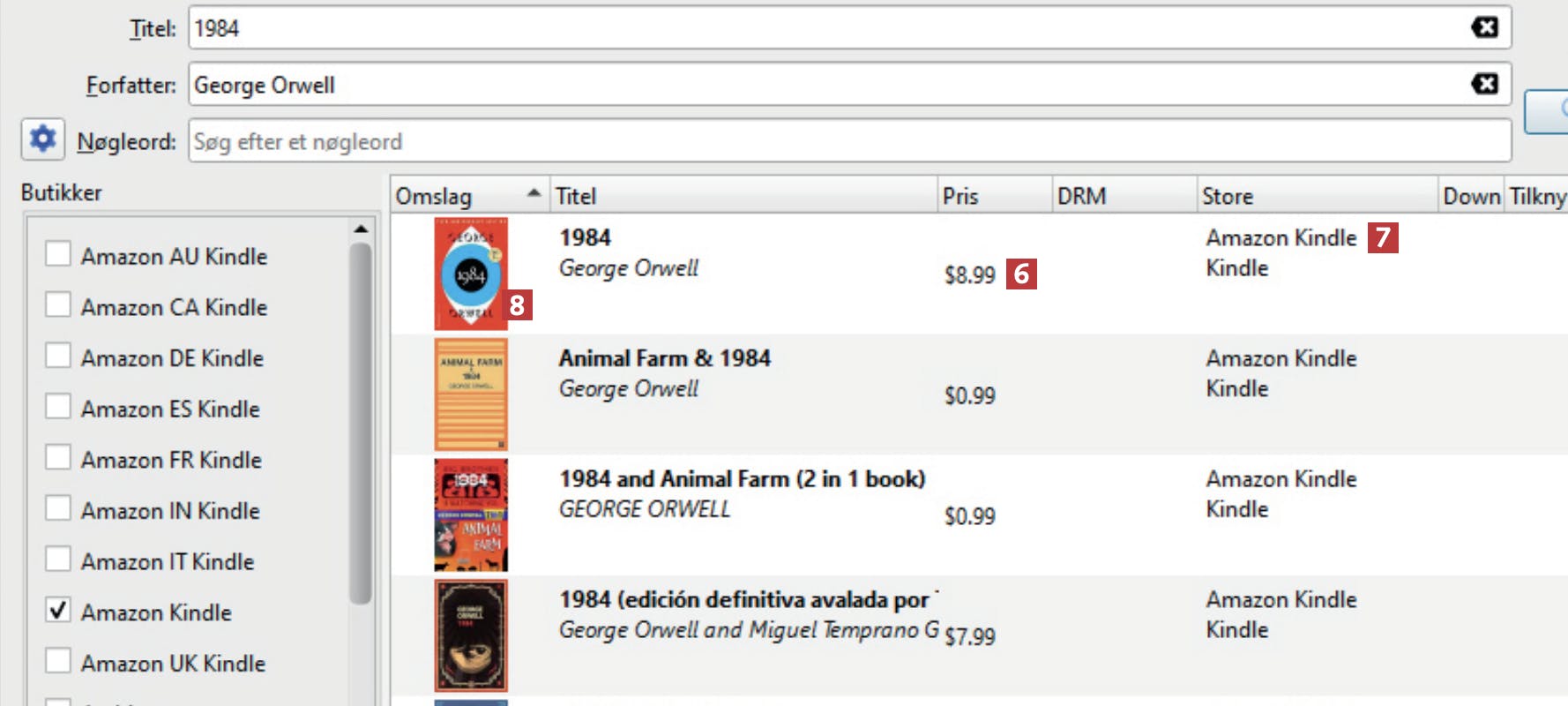Tick the Amazon UK Kindle checkbox
The image size is (1568, 706).
click(58, 661)
